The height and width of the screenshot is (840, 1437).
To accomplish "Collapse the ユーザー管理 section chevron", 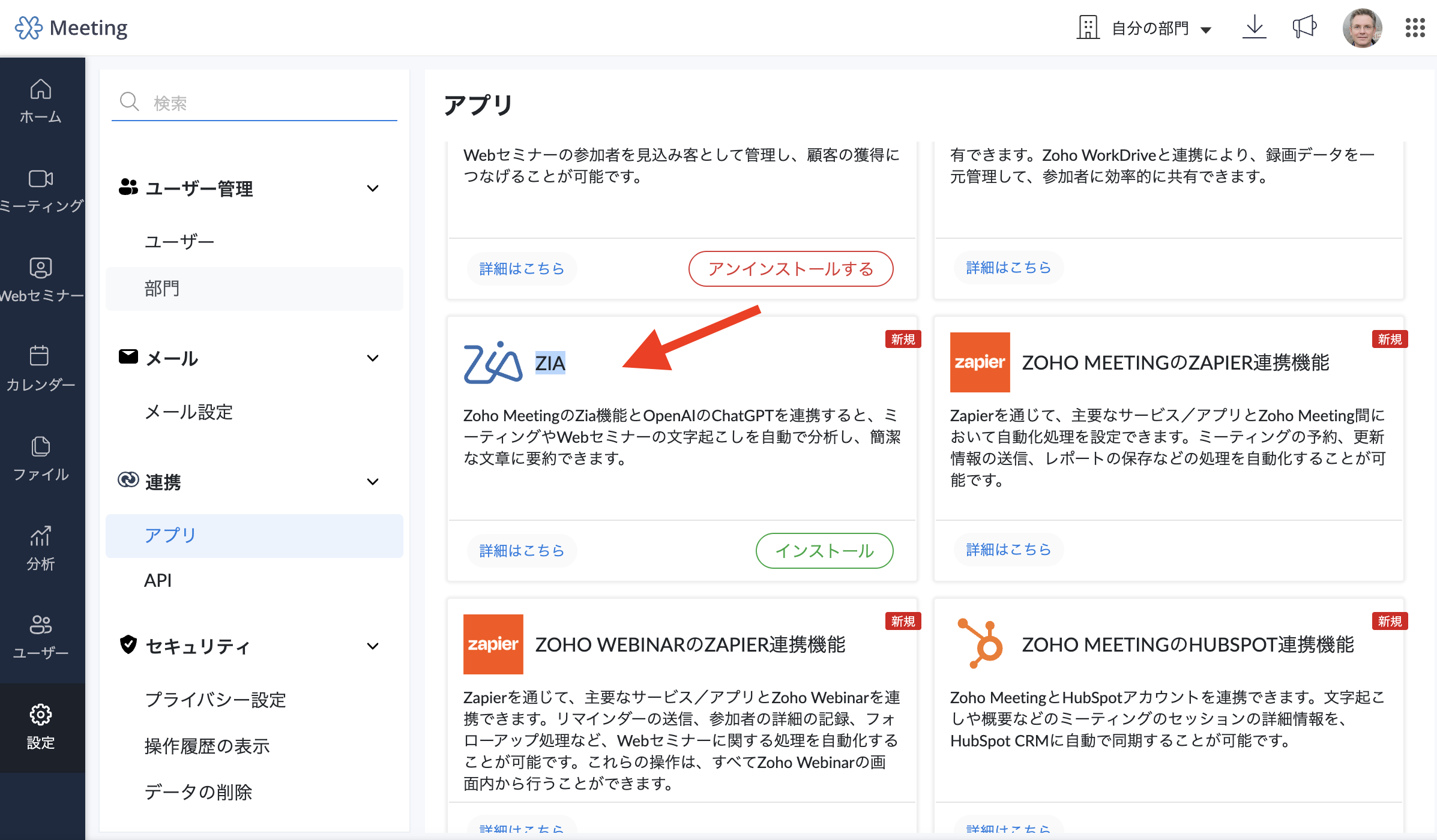I will pos(373,188).
